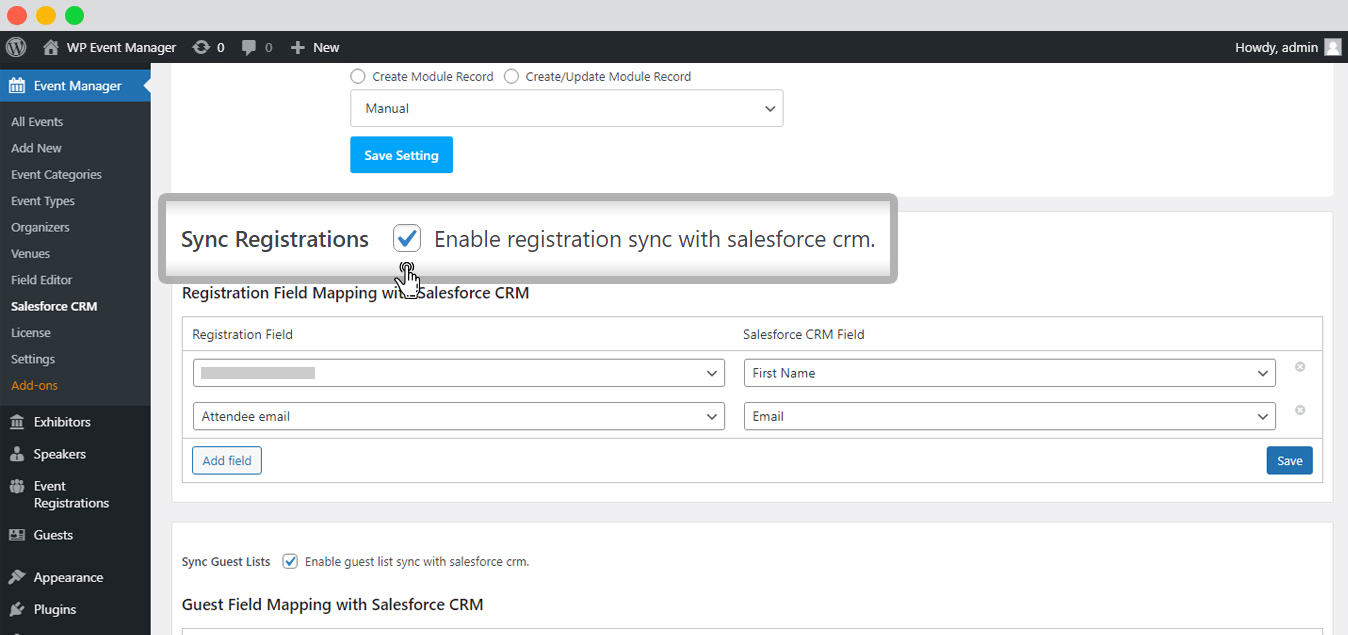Open the comments bubble icon
The image size is (1348, 635).
pyautogui.click(x=250, y=47)
